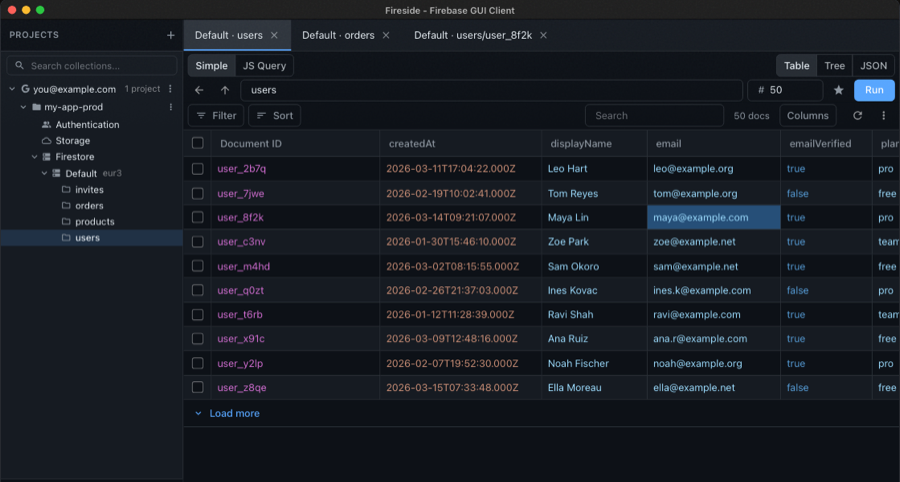Collapse the Firestore tree node
Viewport: 900px width, 482px height.
click(34, 157)
